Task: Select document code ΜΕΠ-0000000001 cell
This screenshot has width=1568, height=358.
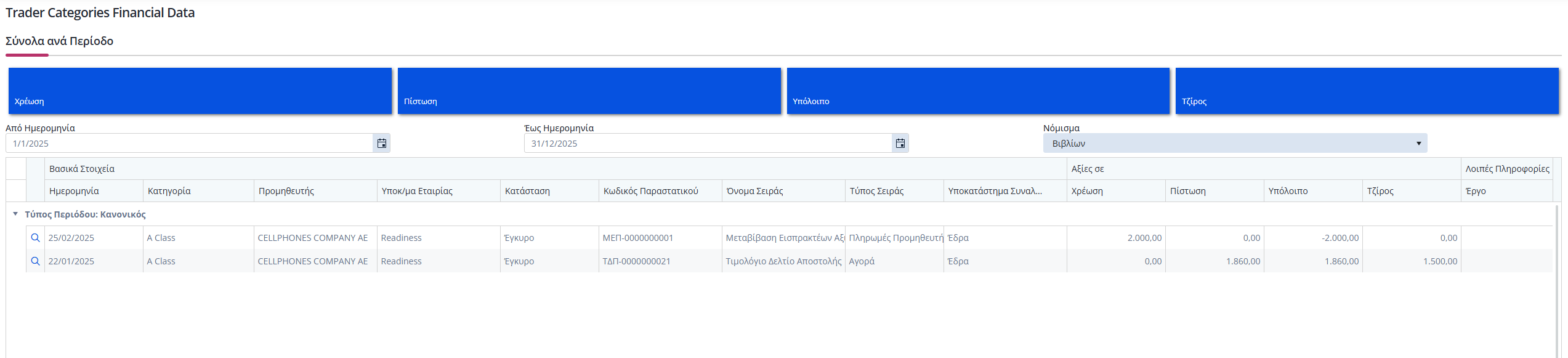Action: pos(660,238)
